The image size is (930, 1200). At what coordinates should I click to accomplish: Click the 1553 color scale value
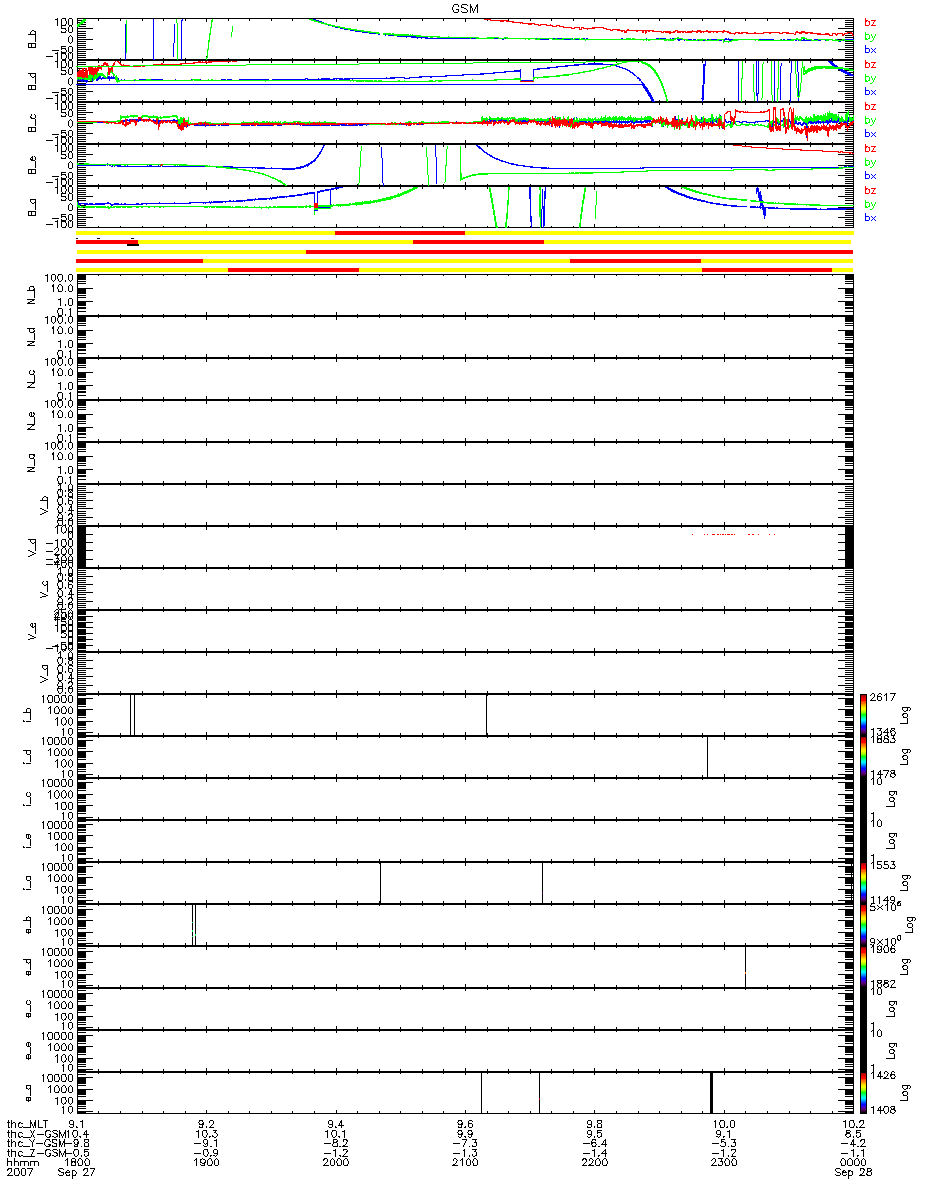(x=881, y=865)
